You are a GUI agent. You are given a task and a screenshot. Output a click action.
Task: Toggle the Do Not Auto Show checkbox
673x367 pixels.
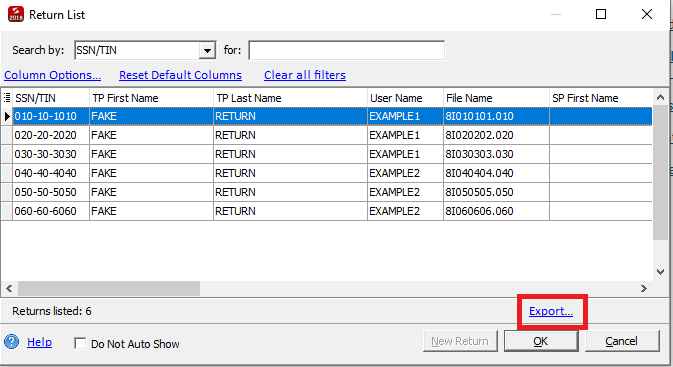(x=80, y=343)
